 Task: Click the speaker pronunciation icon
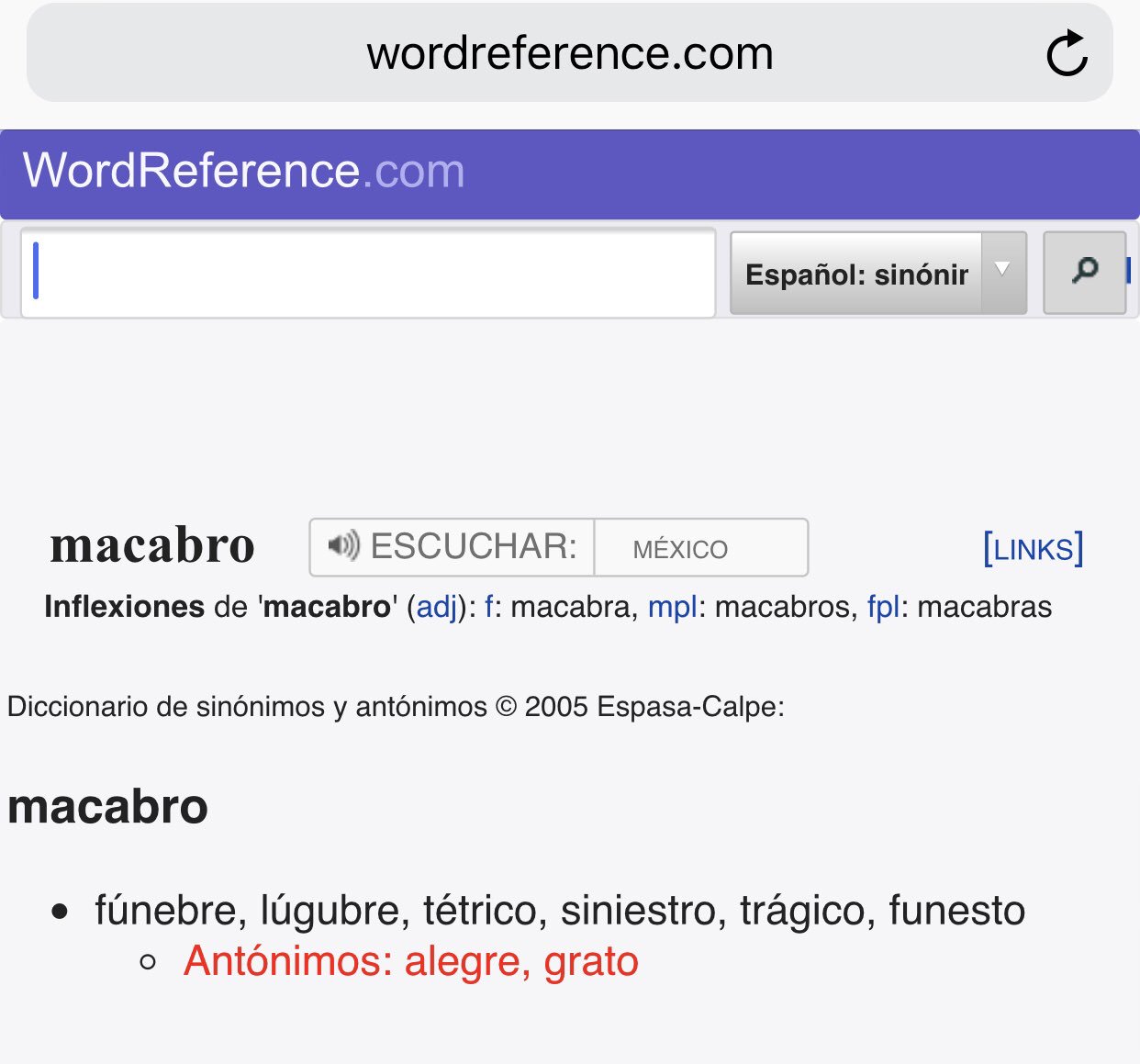point(341,546)
